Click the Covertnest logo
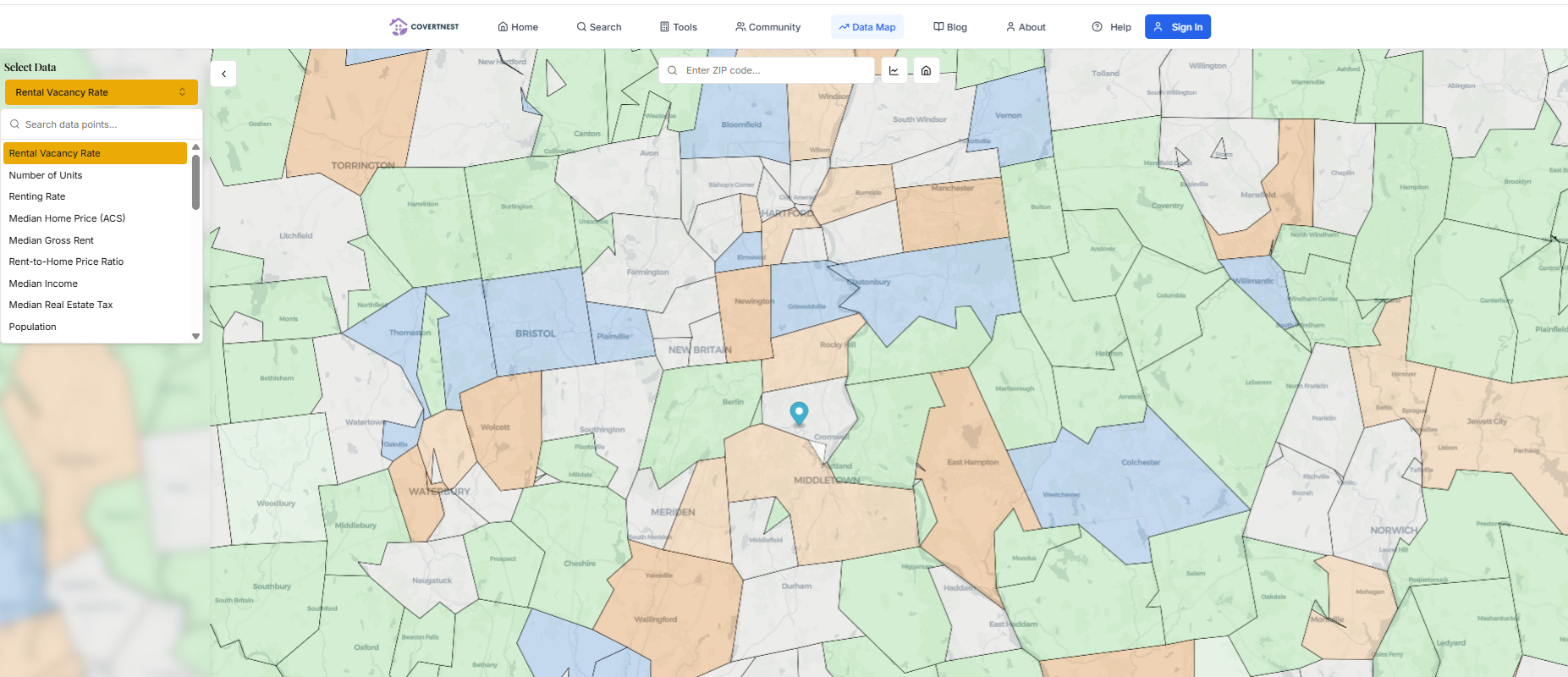Screen dimensions: 1568x677 tap(424, 27)
